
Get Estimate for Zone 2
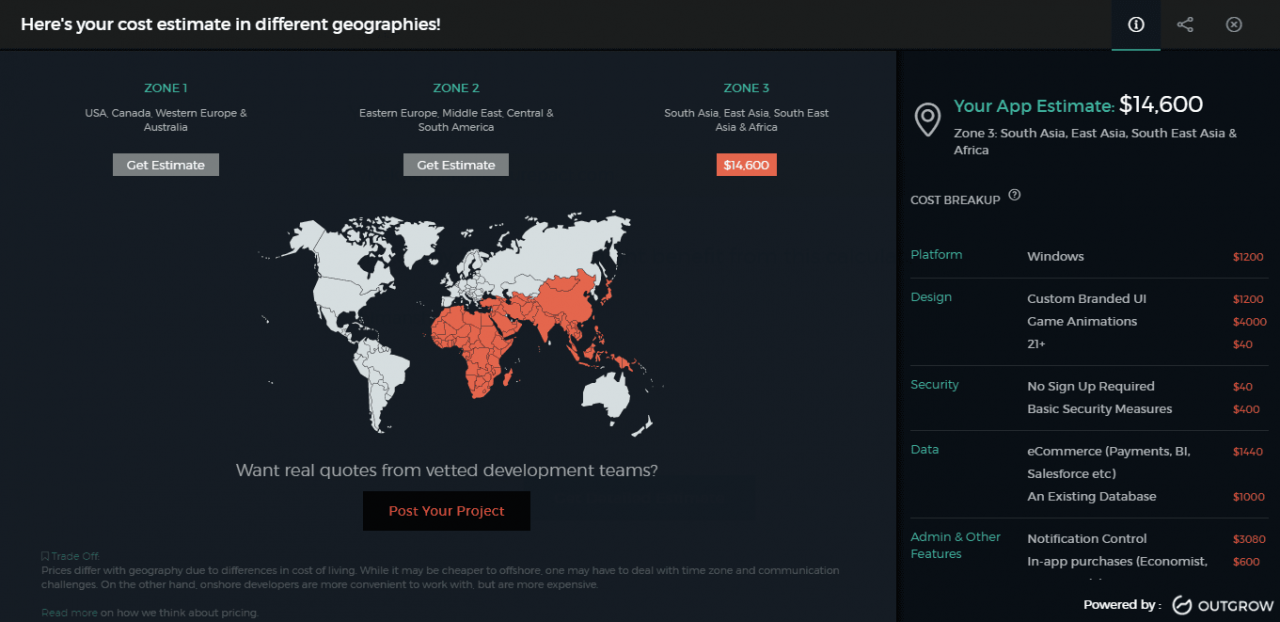coord(456,165)
